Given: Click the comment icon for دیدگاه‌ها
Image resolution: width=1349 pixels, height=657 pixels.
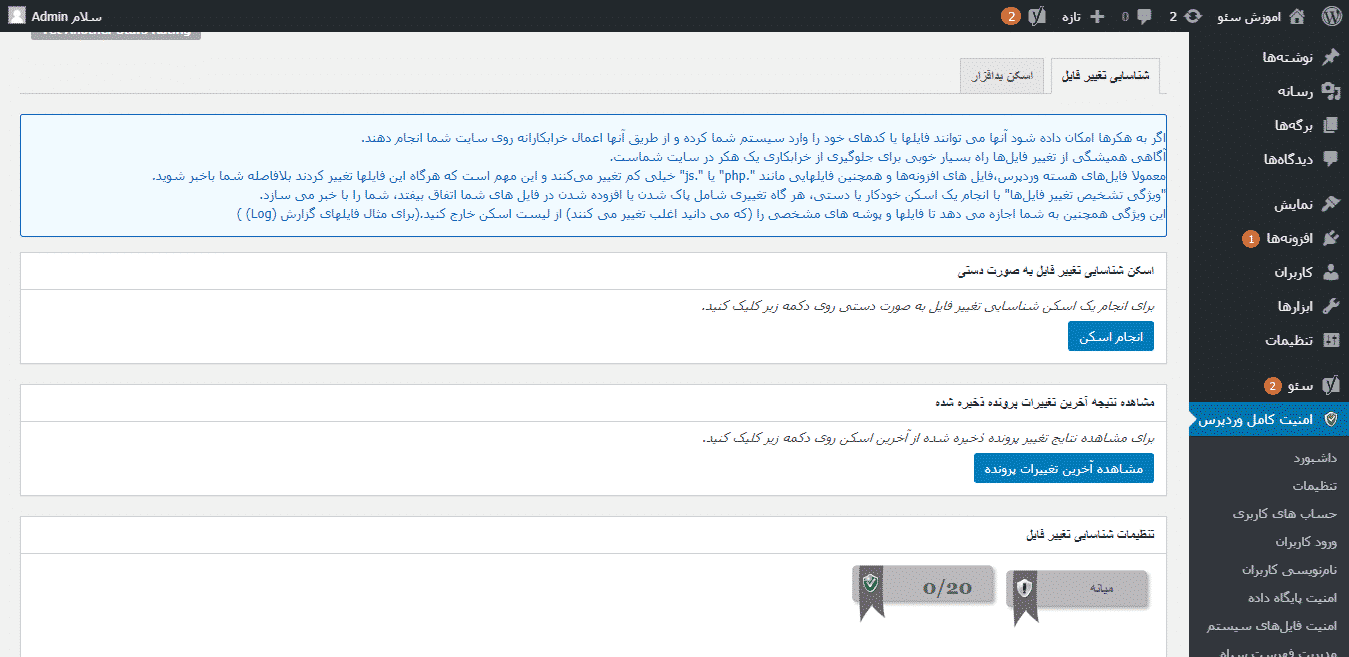Looking at the screenshot, I should pos(1330,158).
